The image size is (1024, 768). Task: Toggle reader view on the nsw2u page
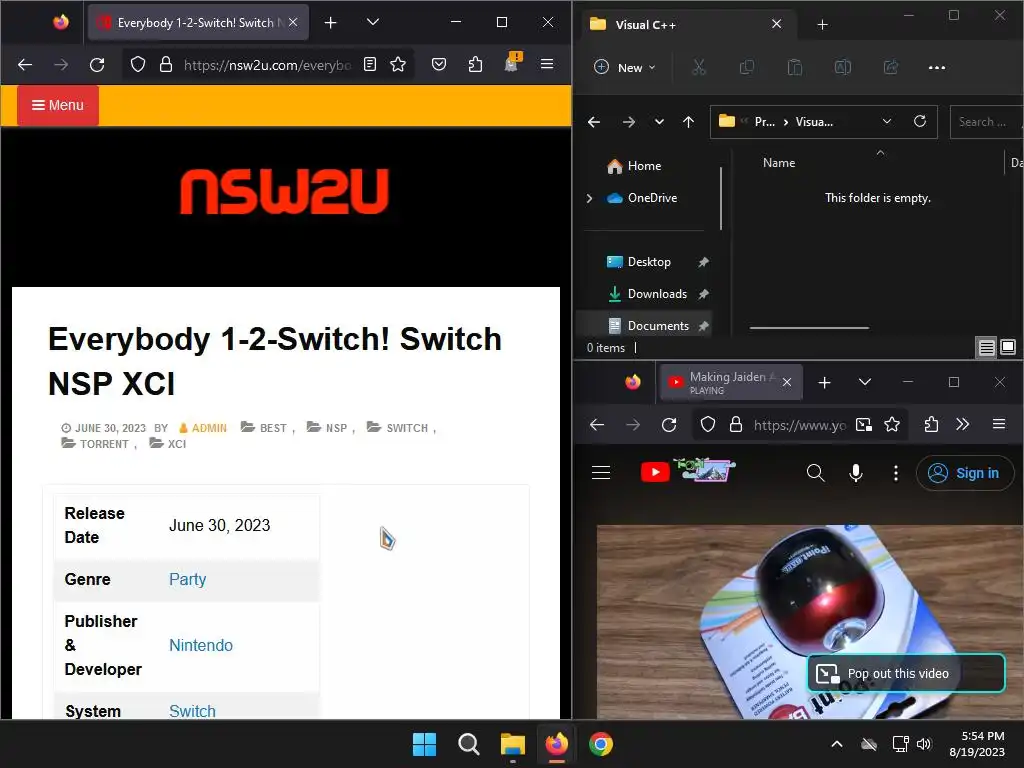coord(370,64)
